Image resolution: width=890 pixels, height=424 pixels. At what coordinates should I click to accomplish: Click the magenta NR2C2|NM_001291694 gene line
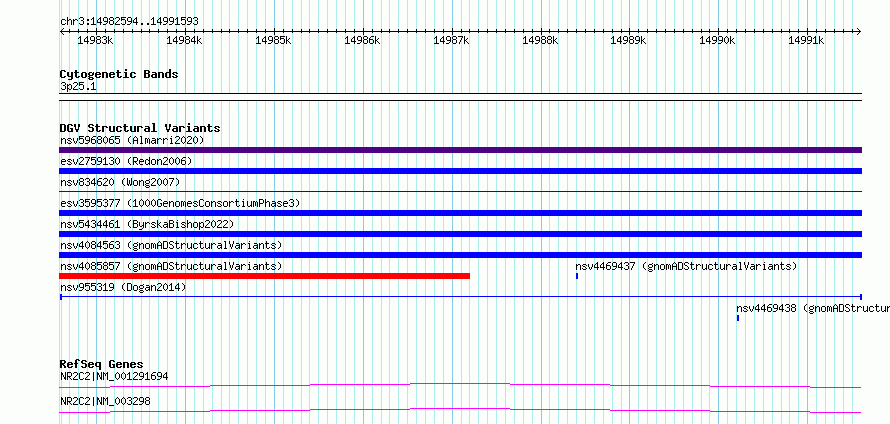(460, 385)
